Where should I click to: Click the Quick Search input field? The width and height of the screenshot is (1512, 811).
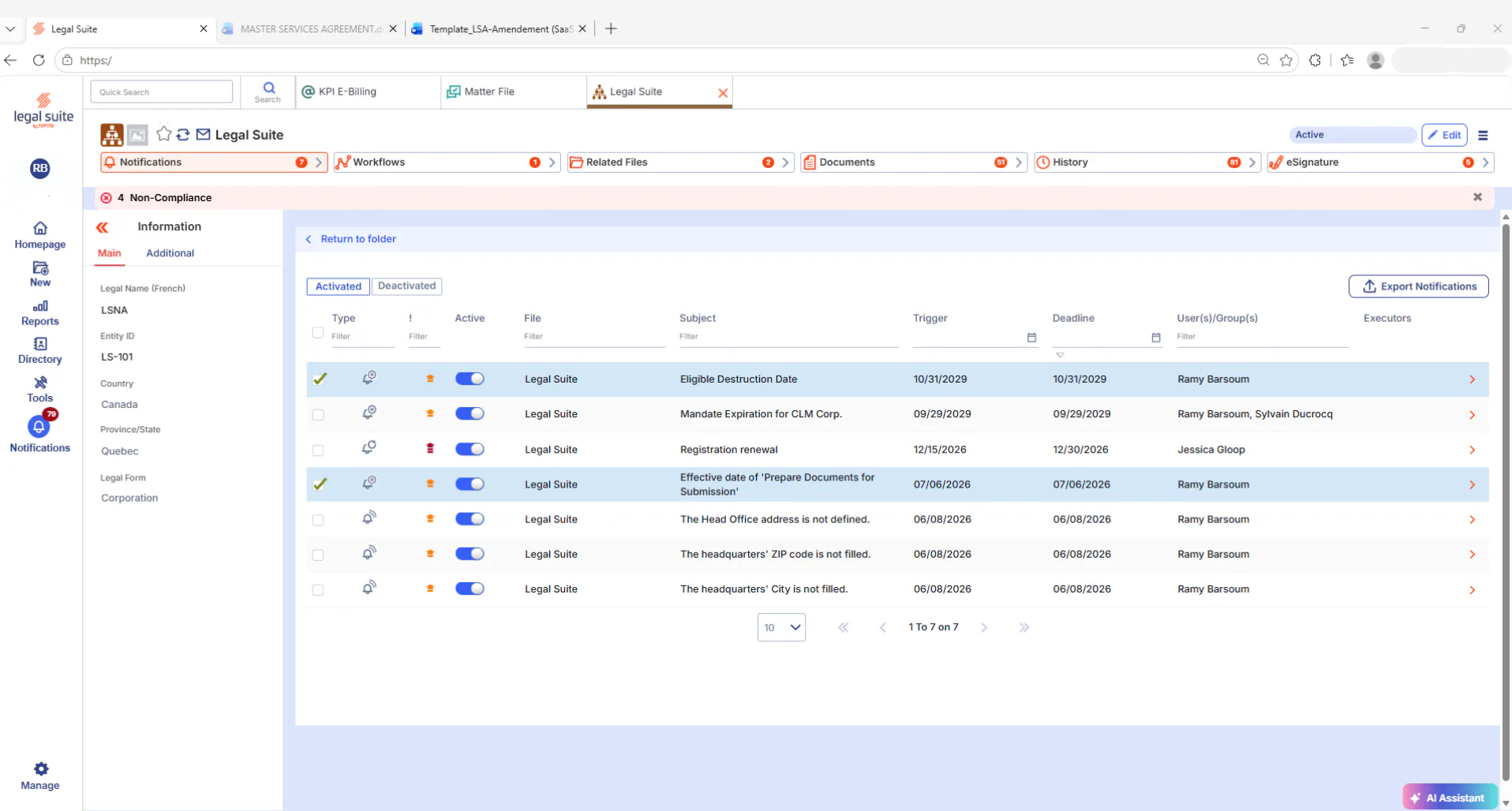162,92
